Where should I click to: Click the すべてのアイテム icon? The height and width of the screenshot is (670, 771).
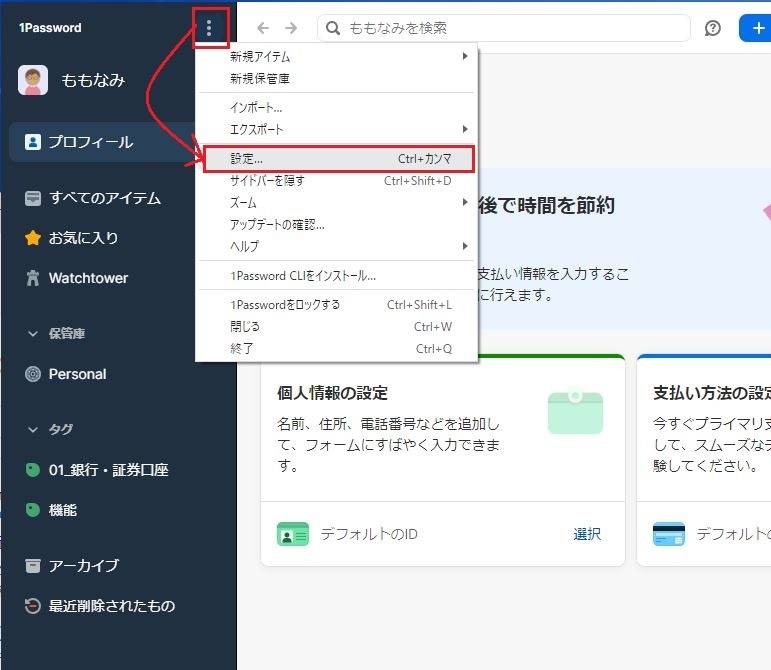click(33, 198)
